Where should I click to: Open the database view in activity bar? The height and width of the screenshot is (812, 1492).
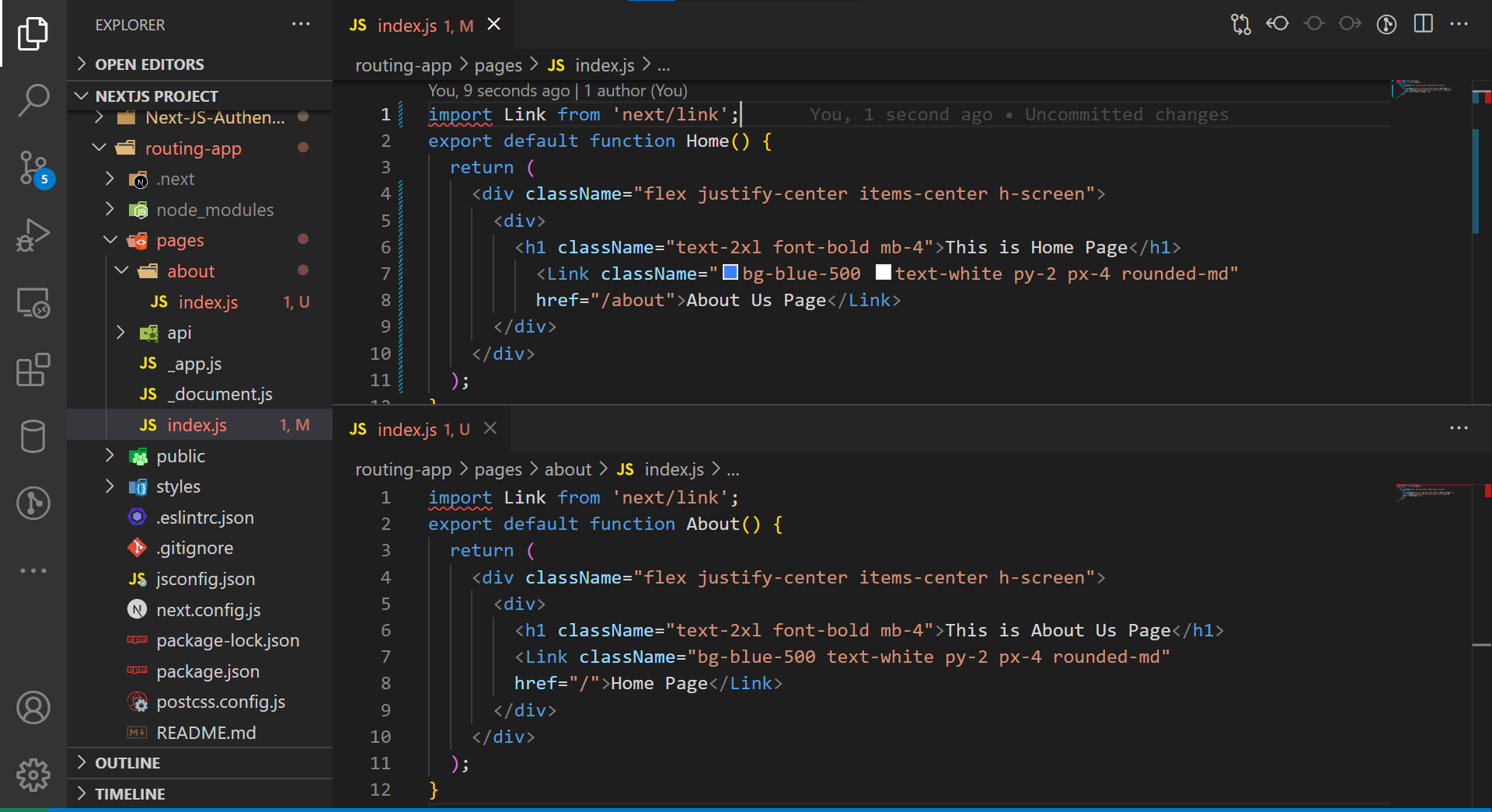pos(33,436)
